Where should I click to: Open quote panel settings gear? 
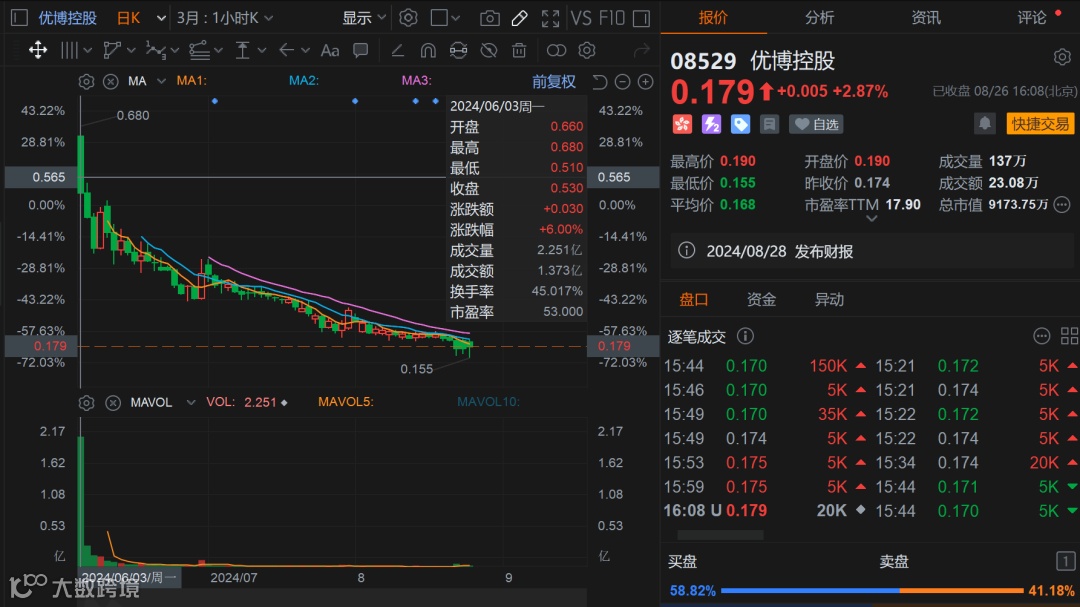coord(1062,58)
